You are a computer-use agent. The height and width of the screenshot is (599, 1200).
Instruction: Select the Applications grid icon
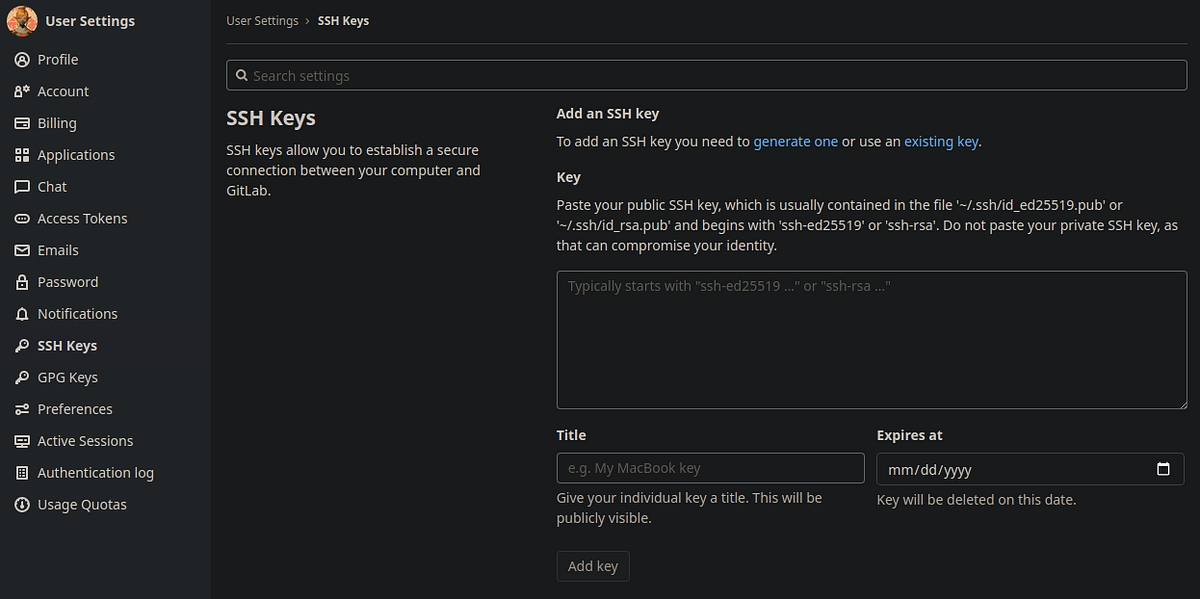tap(21, 155)
